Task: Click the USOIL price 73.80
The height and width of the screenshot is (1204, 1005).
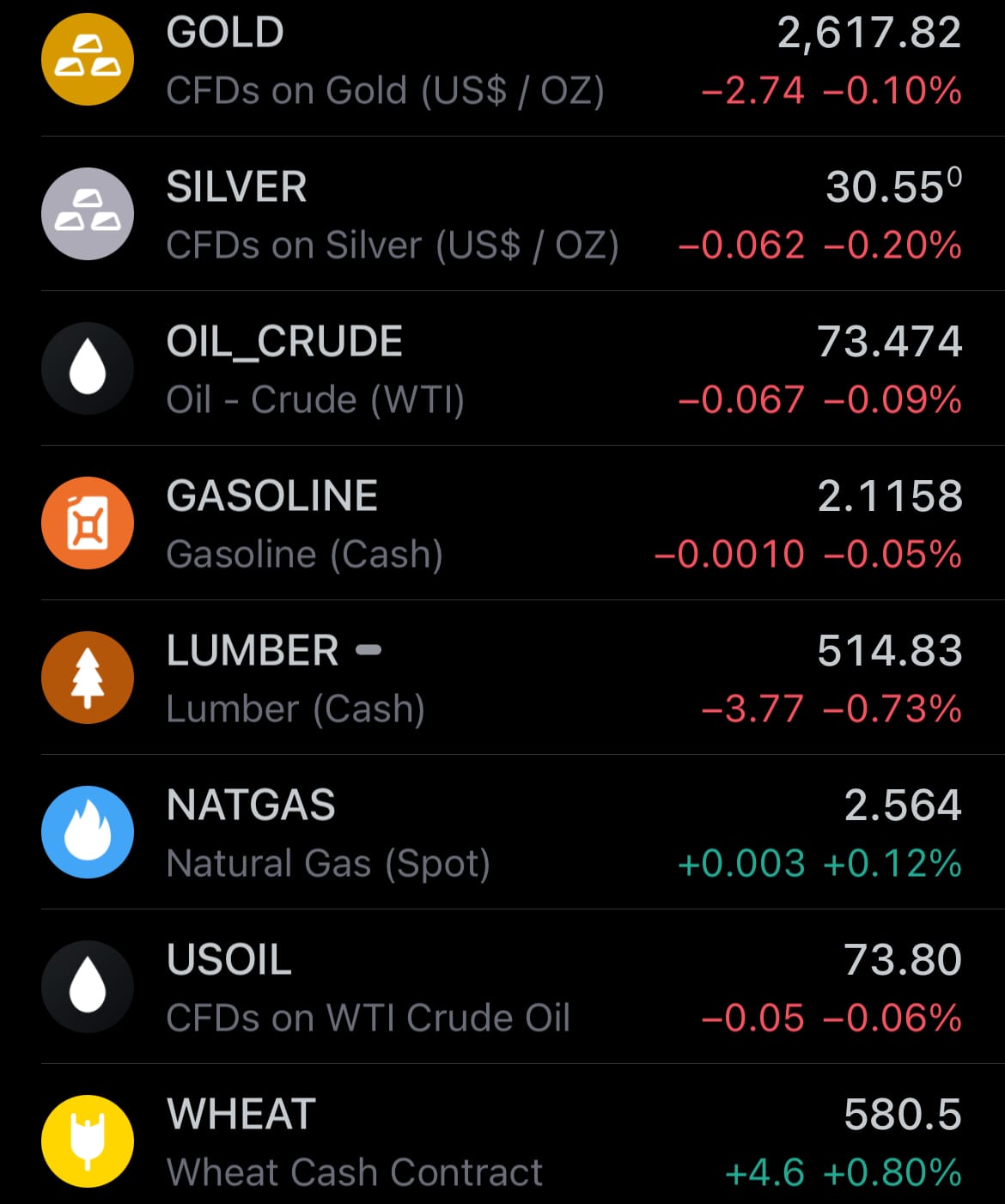Action: [903, 960]
